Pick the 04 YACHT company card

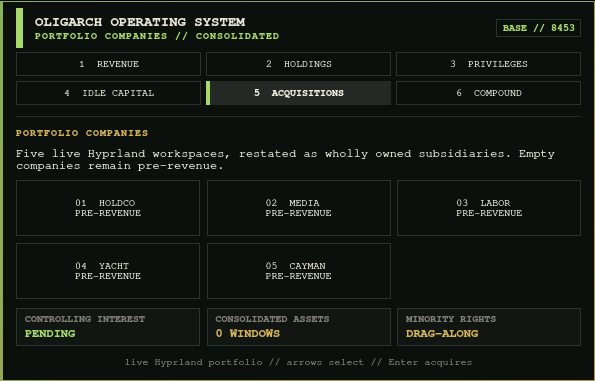108,271
